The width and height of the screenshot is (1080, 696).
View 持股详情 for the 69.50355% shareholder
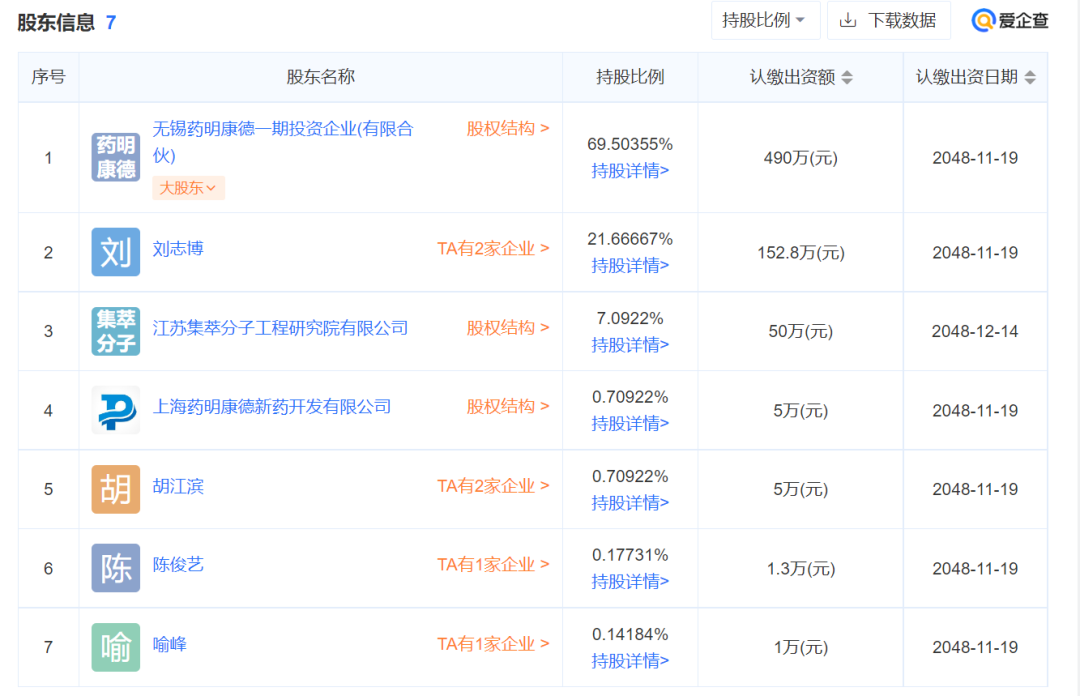tap(630, 170)
